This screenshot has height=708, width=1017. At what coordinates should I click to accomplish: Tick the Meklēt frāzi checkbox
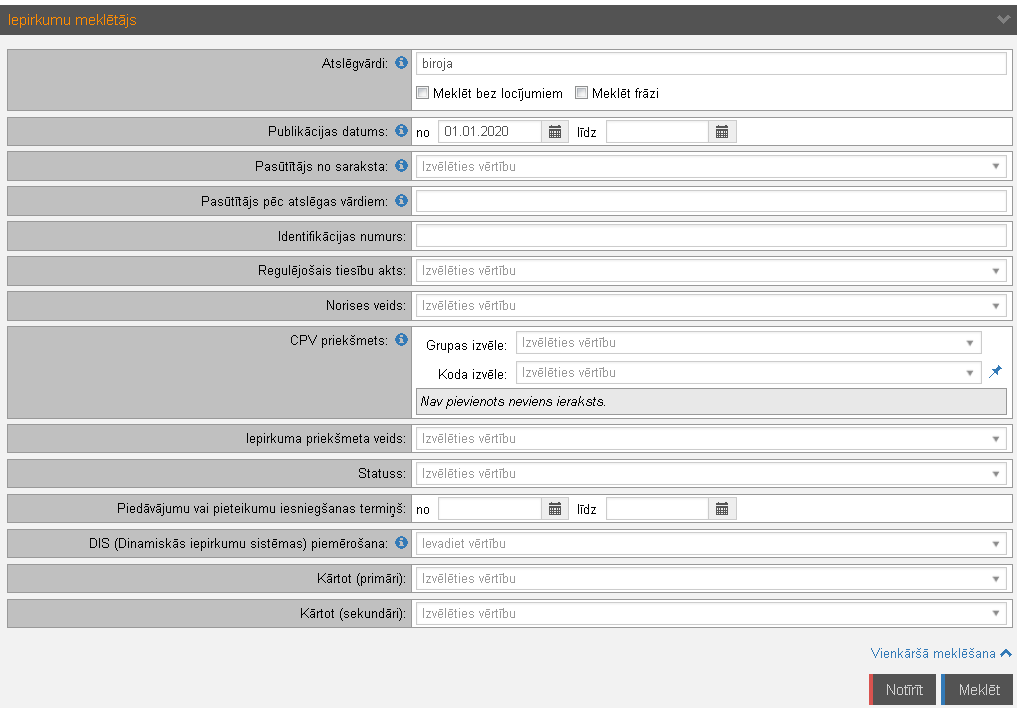point(581,94)
